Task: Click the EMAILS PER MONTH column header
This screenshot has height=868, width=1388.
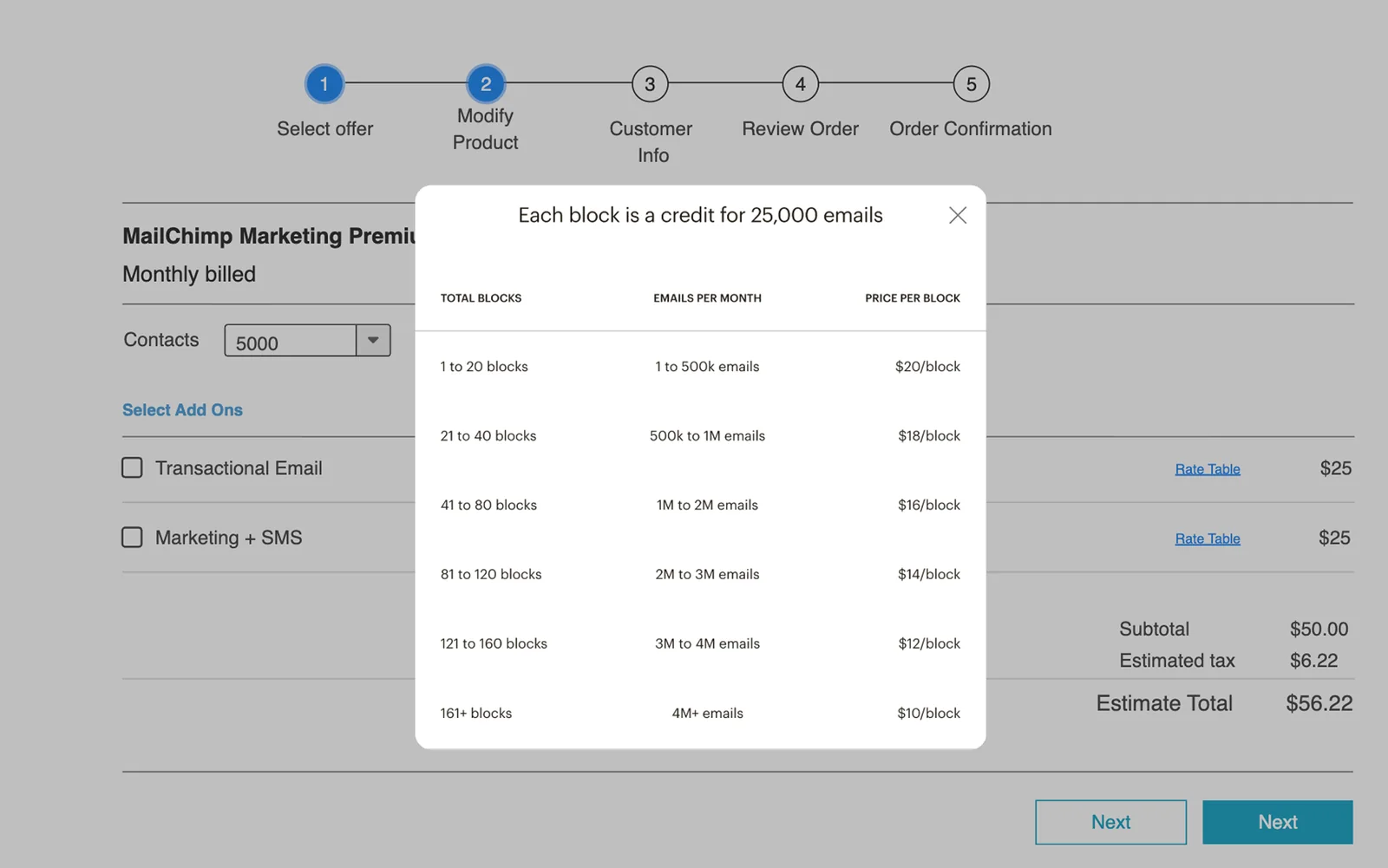Action: click(707, 298)
